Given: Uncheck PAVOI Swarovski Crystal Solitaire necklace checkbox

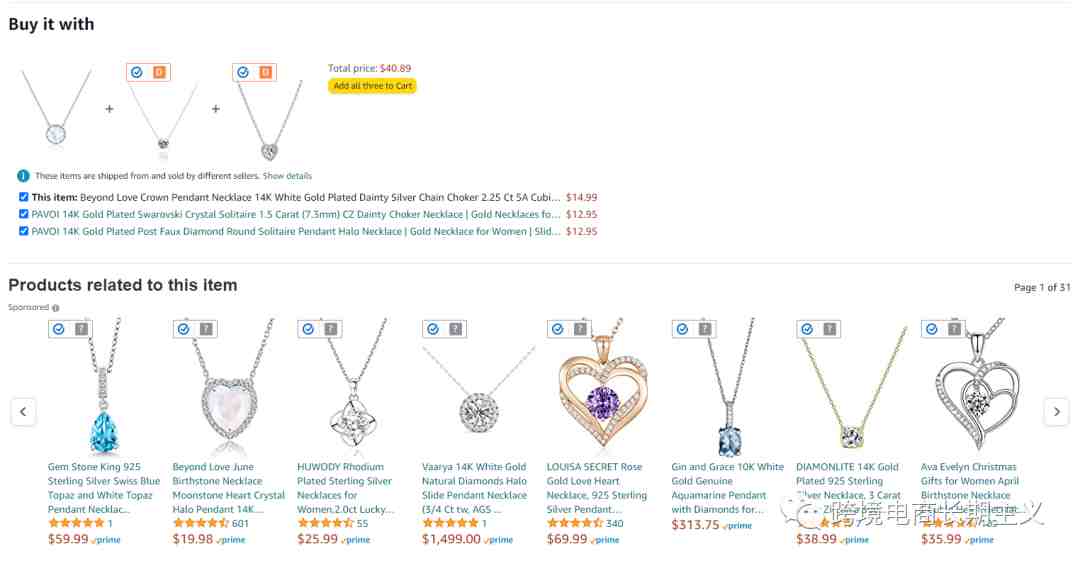Looking at the screenshot, I should point(24,214).
